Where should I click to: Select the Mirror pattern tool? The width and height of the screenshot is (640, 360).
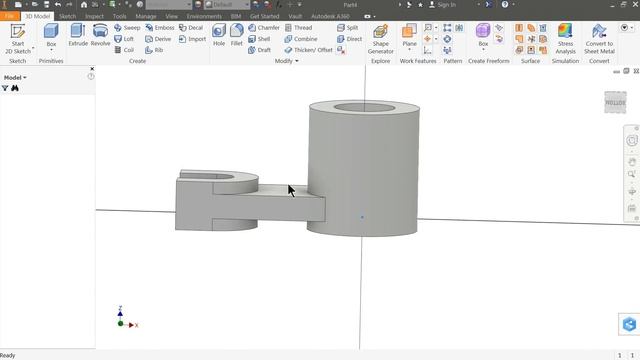point(459,28)
